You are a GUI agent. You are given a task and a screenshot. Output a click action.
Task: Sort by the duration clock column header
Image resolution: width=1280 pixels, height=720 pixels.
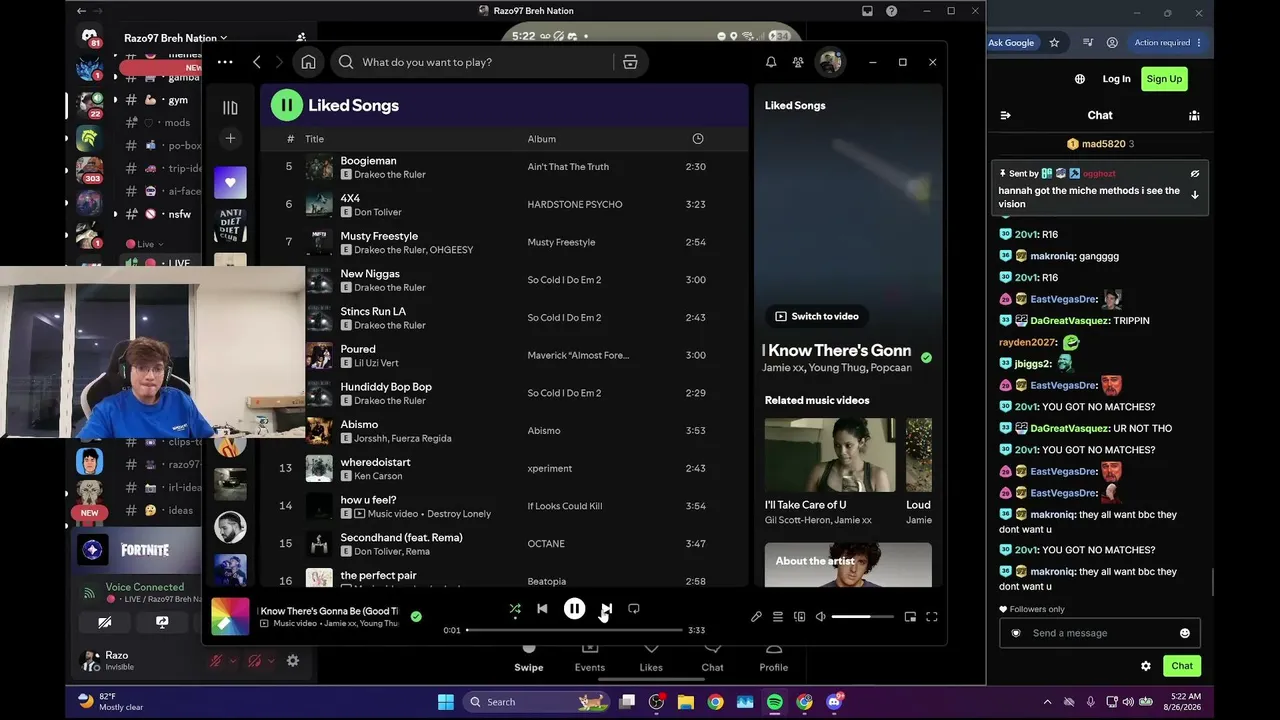[698, 139]
